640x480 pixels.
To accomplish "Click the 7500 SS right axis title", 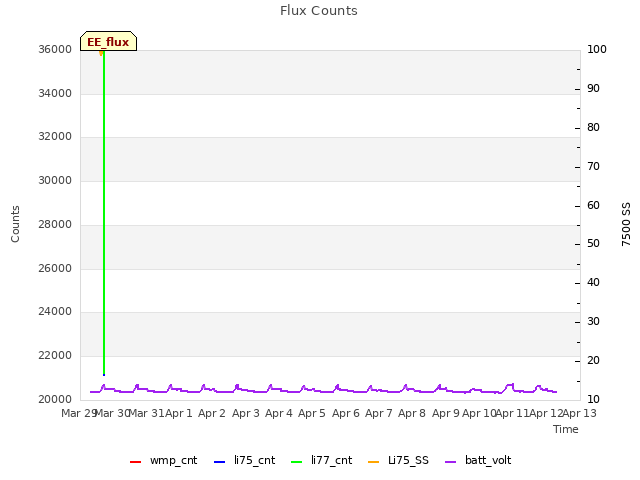I will coord(626,224).
